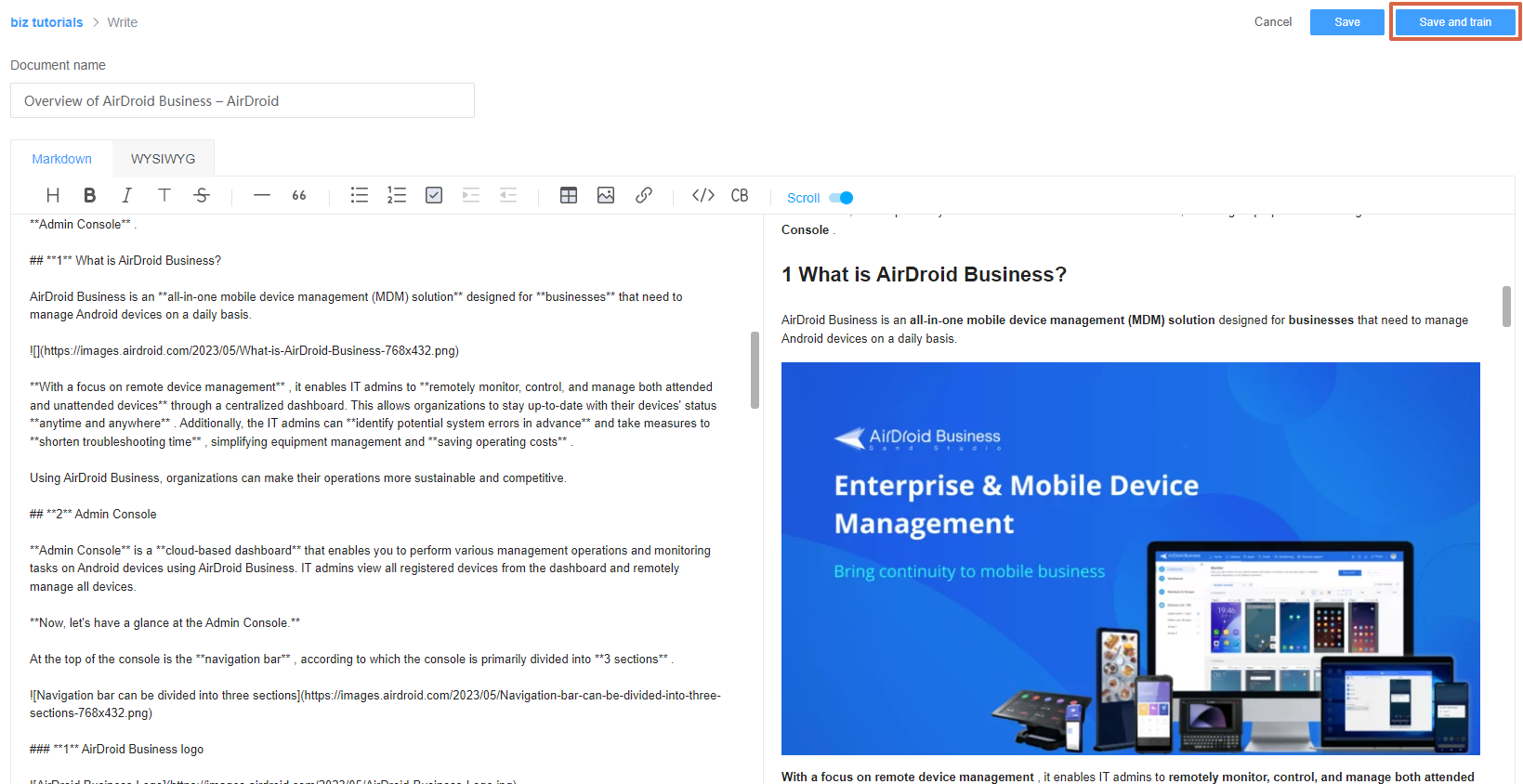Toggle italic formatting
1523x784 pixels.
click(127, 195)
